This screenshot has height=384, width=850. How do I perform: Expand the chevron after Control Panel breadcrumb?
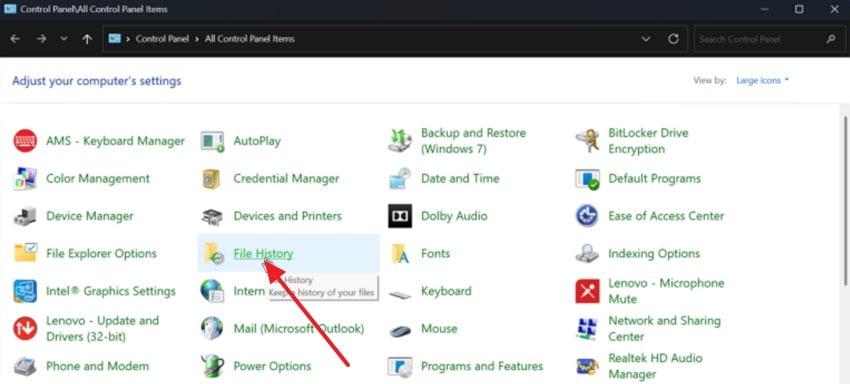pyautogui.click(x=197, y=39)
